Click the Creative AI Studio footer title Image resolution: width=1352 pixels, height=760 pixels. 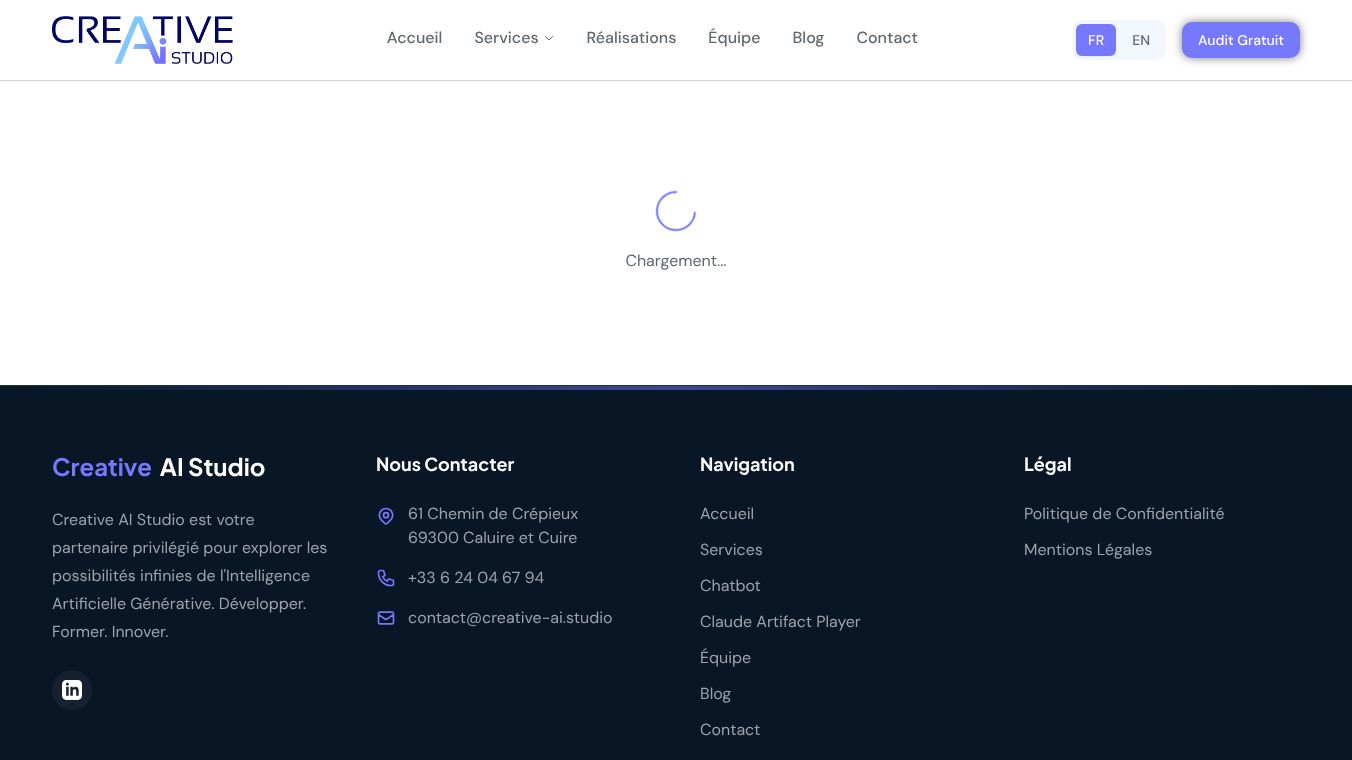pyautogui.click(x=158, y=468)
